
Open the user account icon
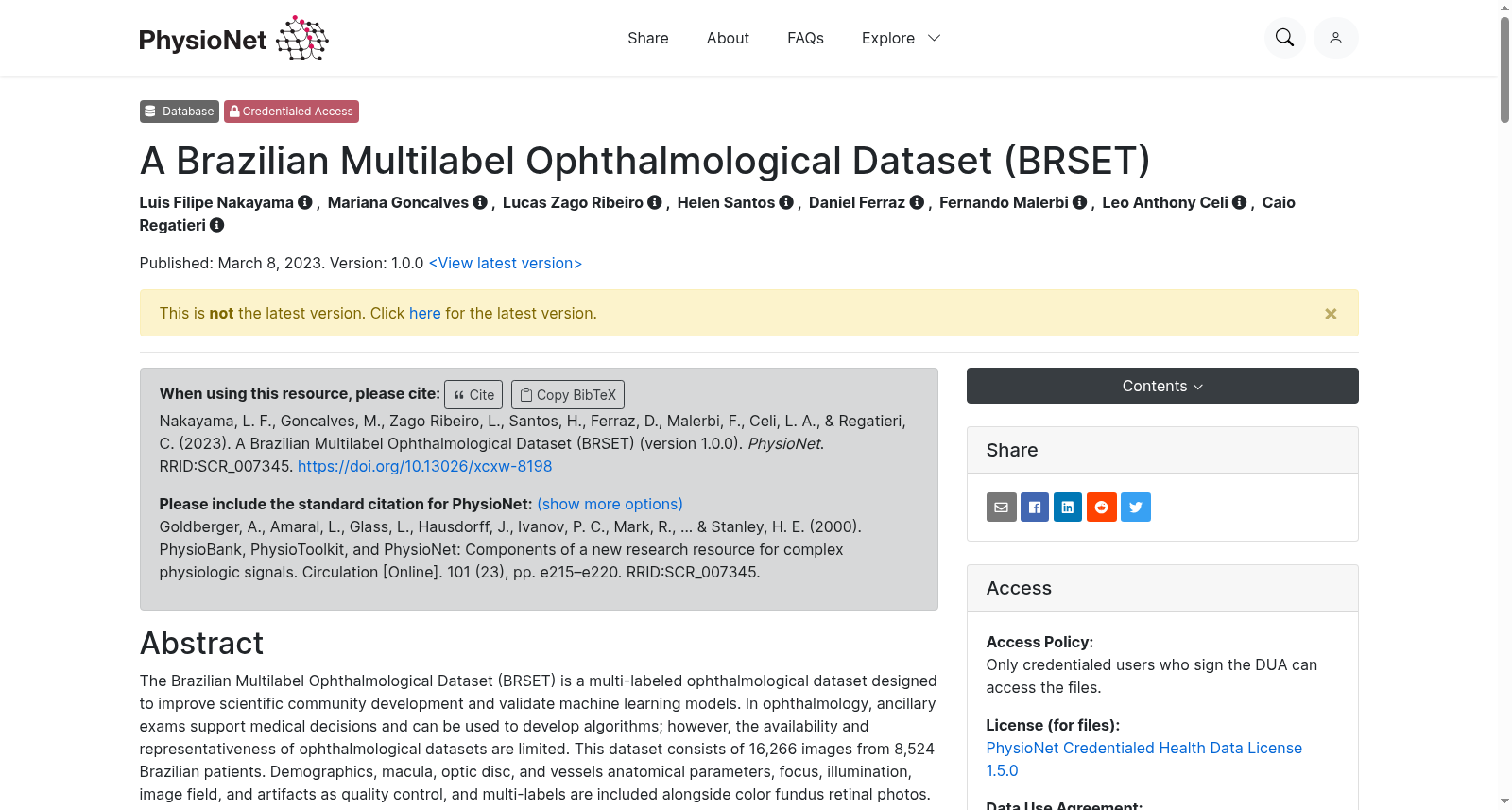pos(1335,38)
